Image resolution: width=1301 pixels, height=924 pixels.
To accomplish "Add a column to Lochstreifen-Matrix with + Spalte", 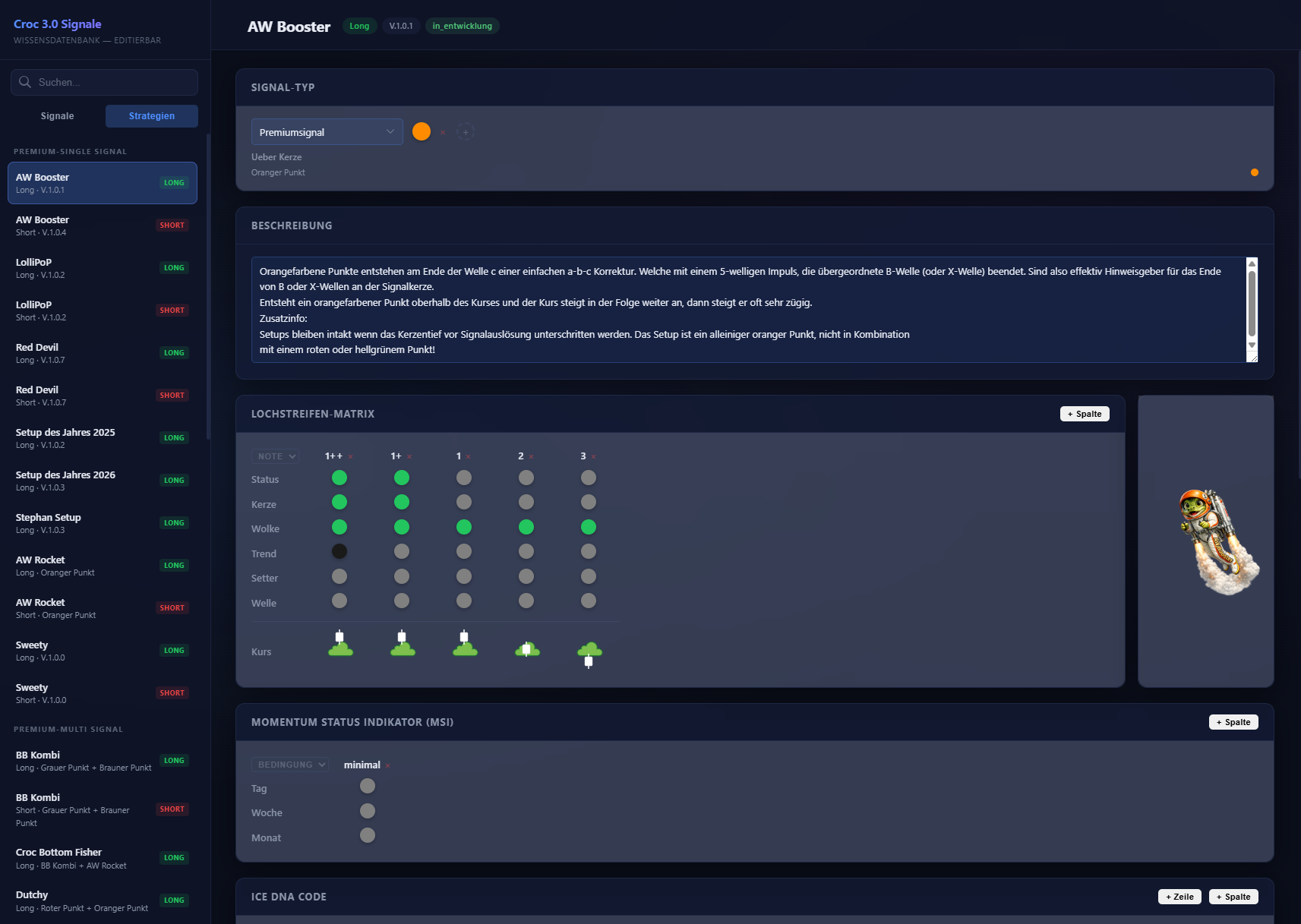I will point(1084,414).
